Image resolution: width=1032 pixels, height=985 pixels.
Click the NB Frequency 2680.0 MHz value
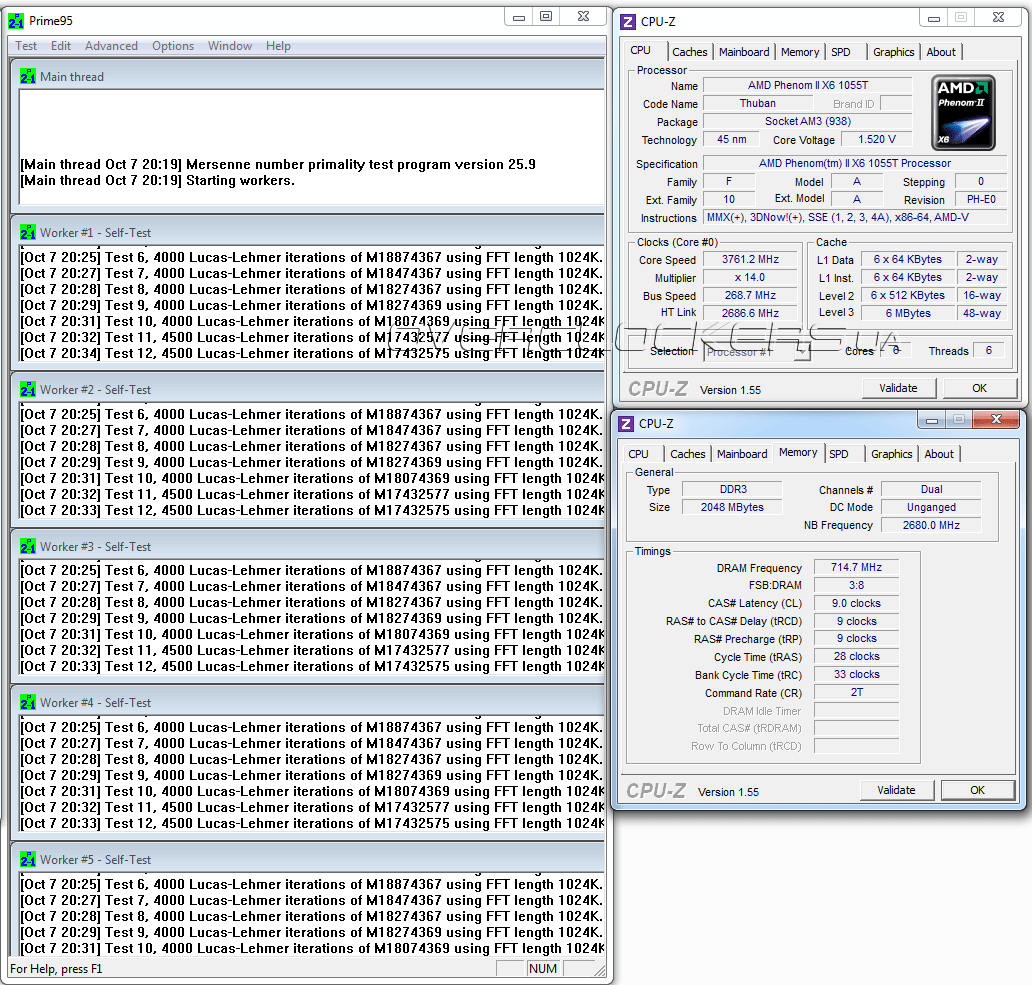coord(931,525)
